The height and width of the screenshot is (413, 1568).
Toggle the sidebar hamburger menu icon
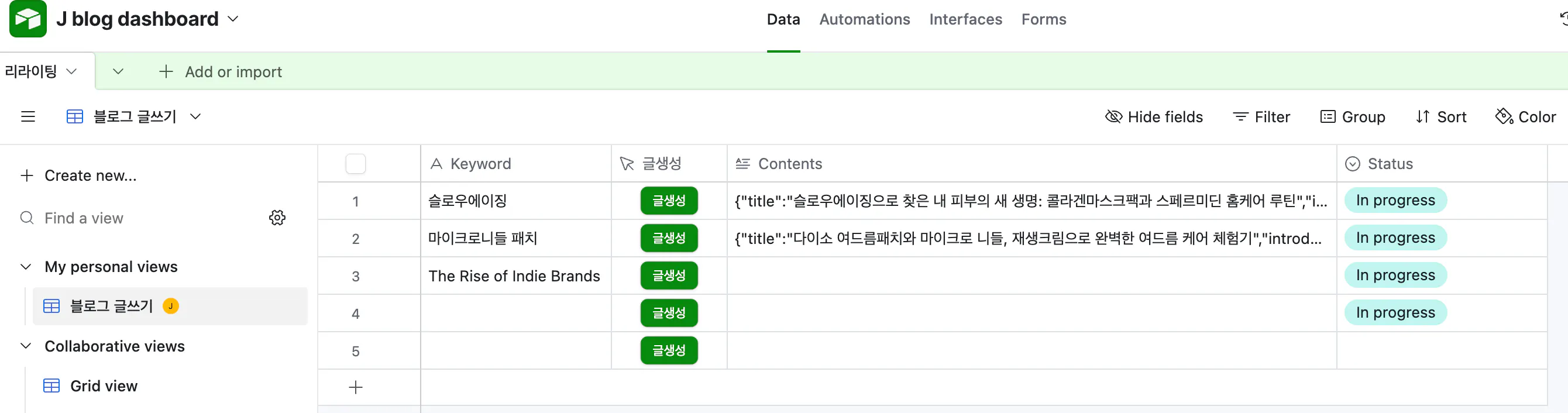(x=28, y=116)
